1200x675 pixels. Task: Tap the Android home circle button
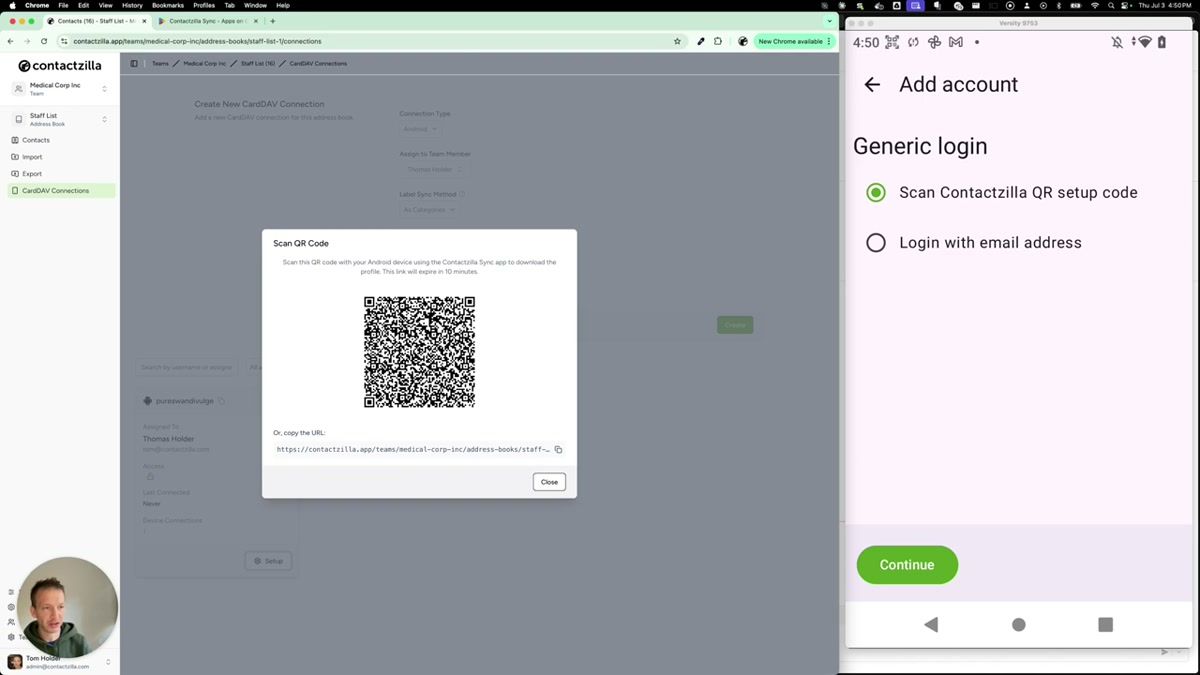(x=1018, y=624)
